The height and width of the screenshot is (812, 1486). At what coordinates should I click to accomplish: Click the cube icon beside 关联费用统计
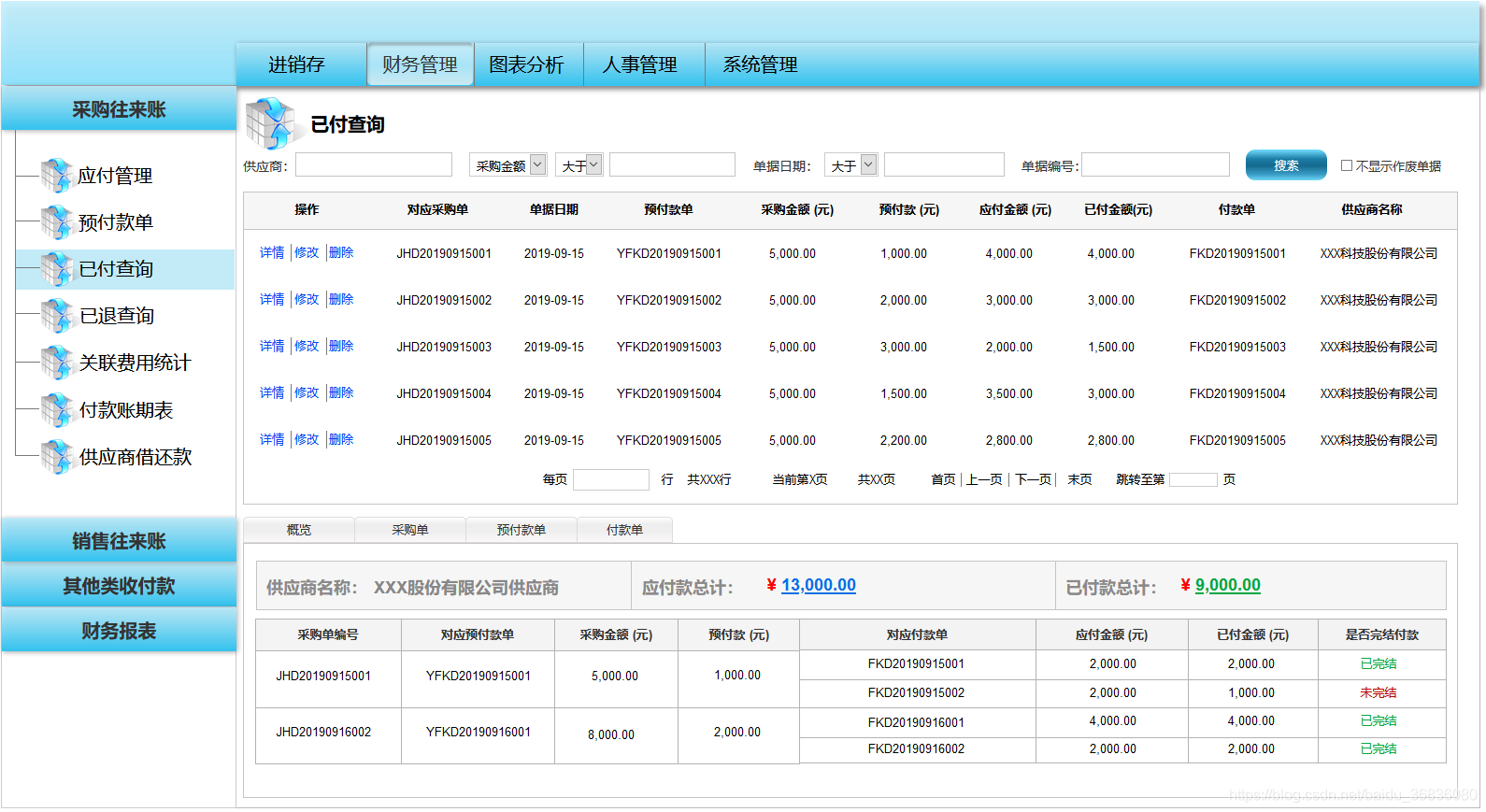[56, 363]
